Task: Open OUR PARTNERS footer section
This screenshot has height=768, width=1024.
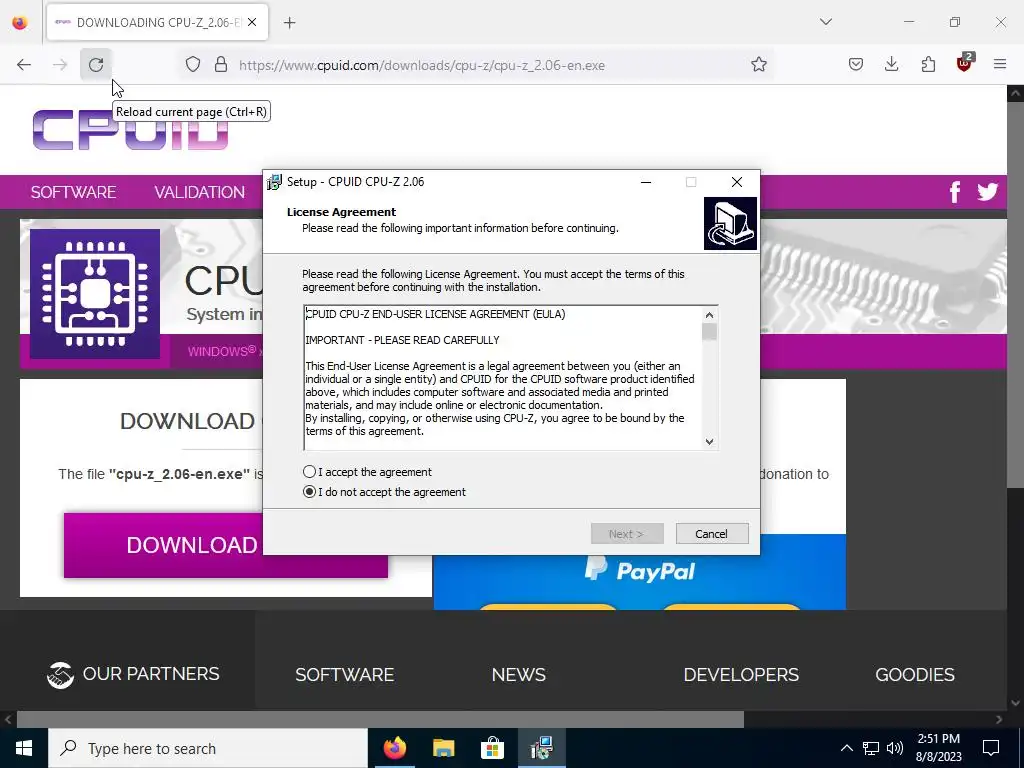Action: [133, 674]
